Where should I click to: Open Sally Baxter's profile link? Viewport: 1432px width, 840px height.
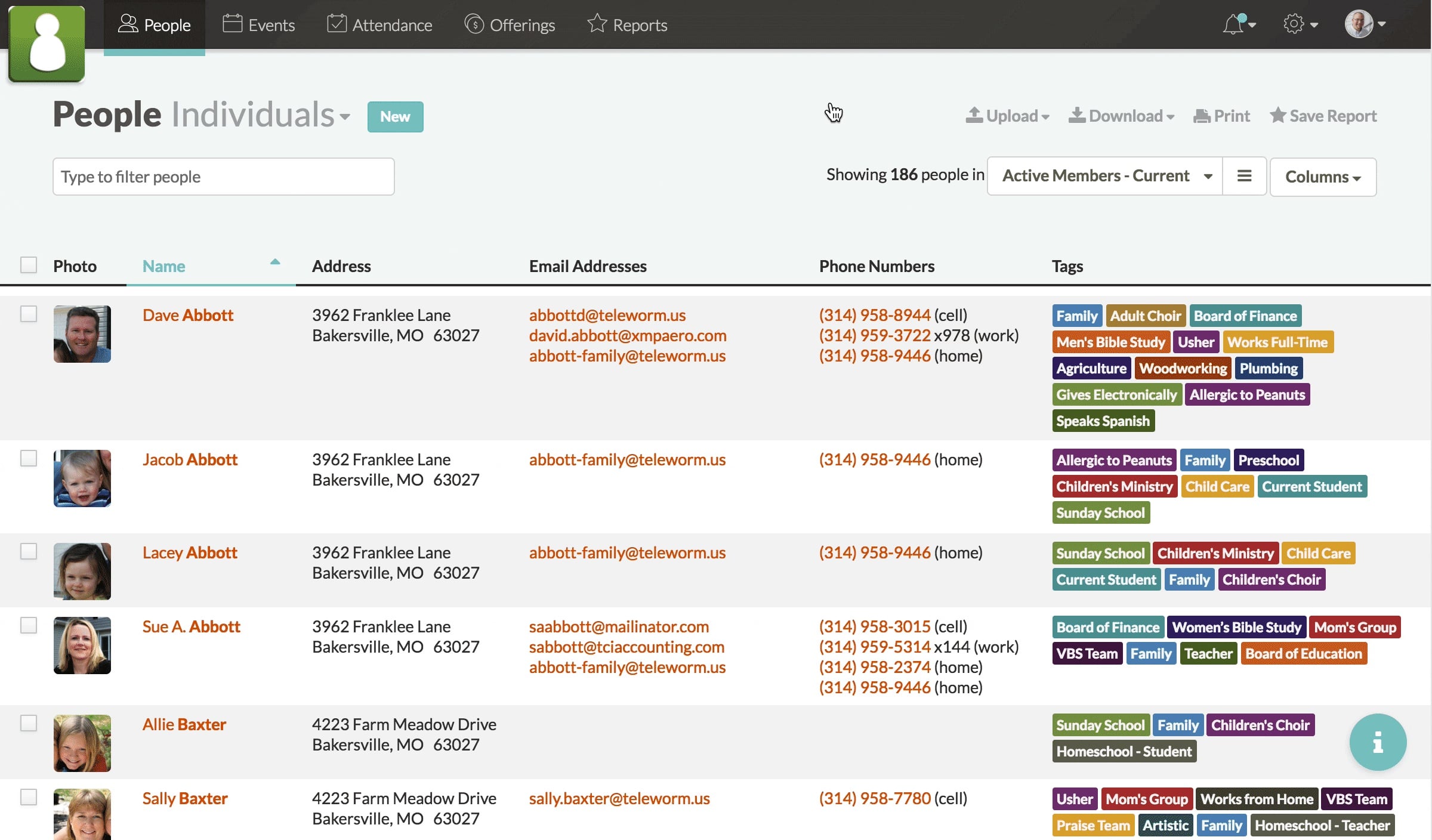pyautogui.click(x=185, y=798)
